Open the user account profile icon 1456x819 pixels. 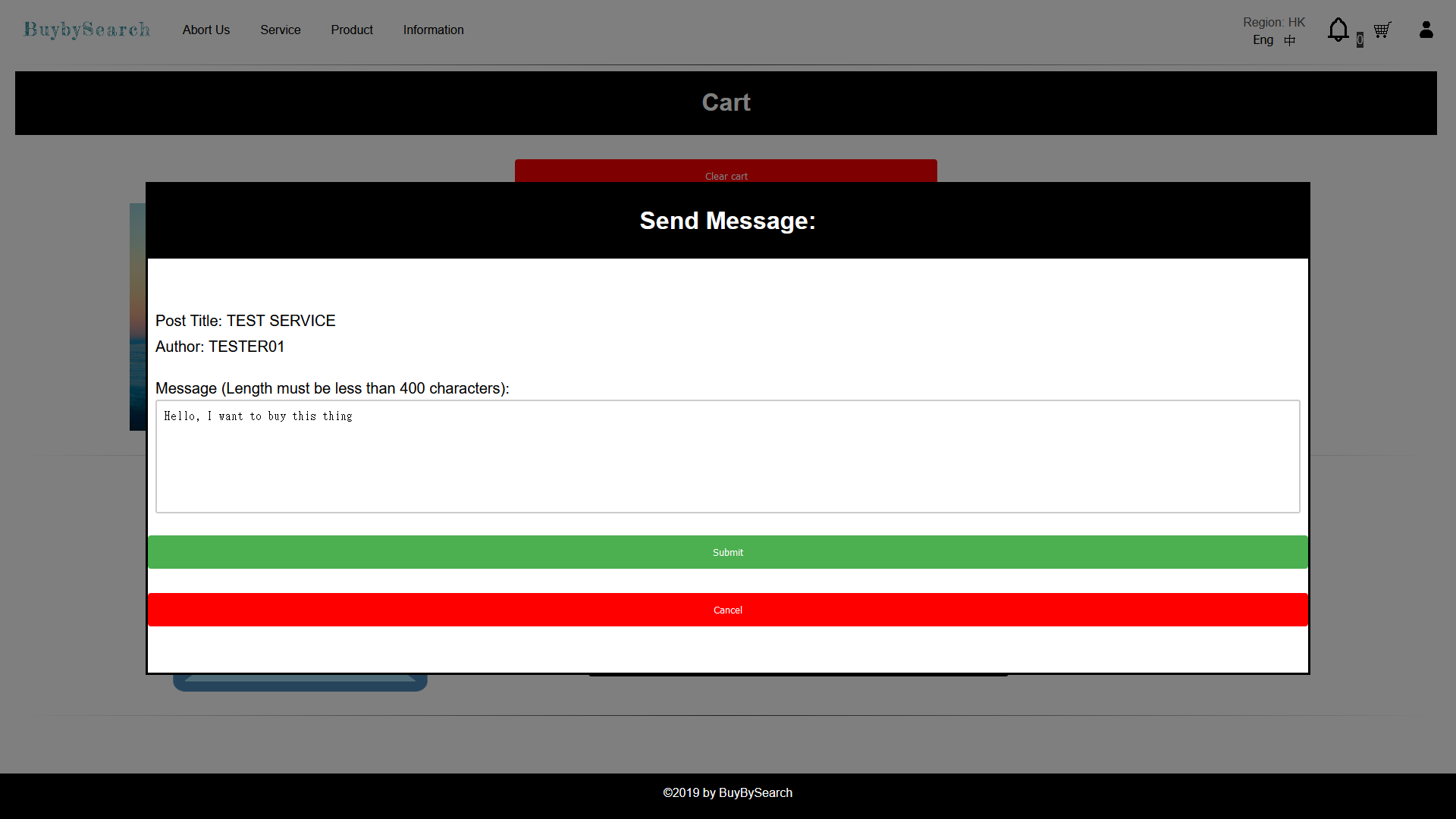(1426, 30)
